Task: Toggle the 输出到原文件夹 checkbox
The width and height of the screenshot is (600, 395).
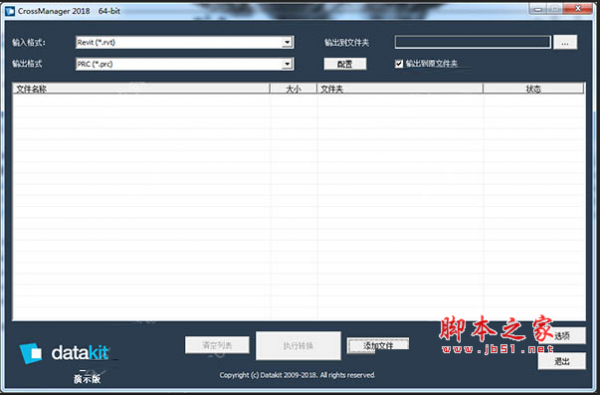Action: (399, 64)
